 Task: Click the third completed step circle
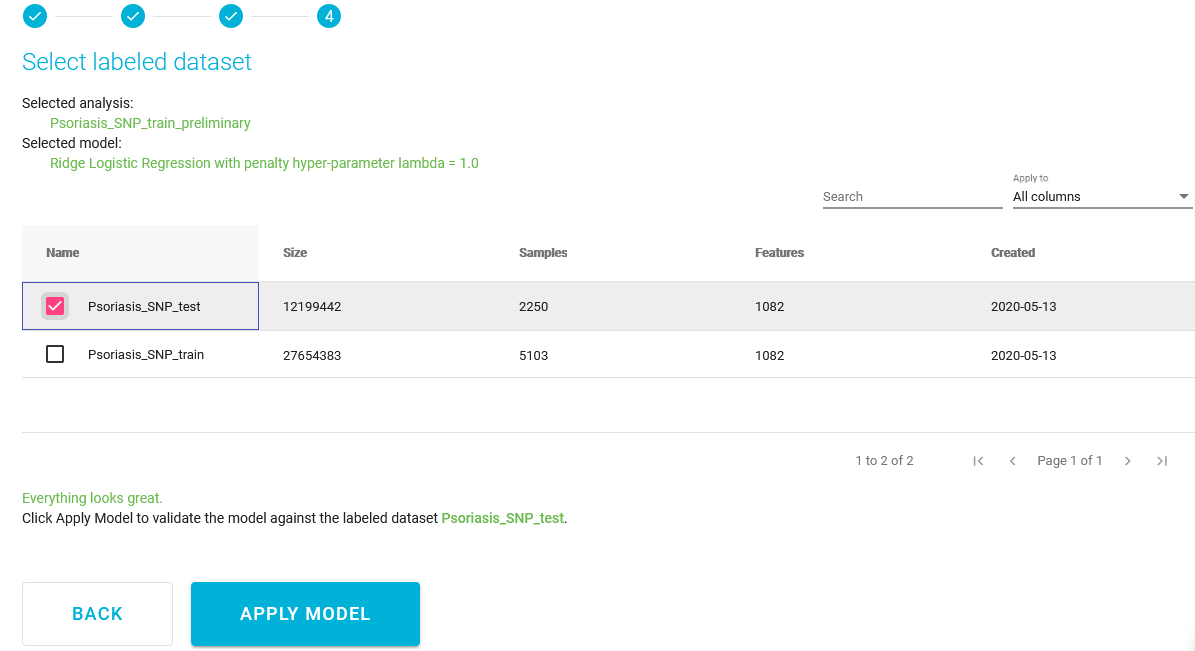point(231,16)
